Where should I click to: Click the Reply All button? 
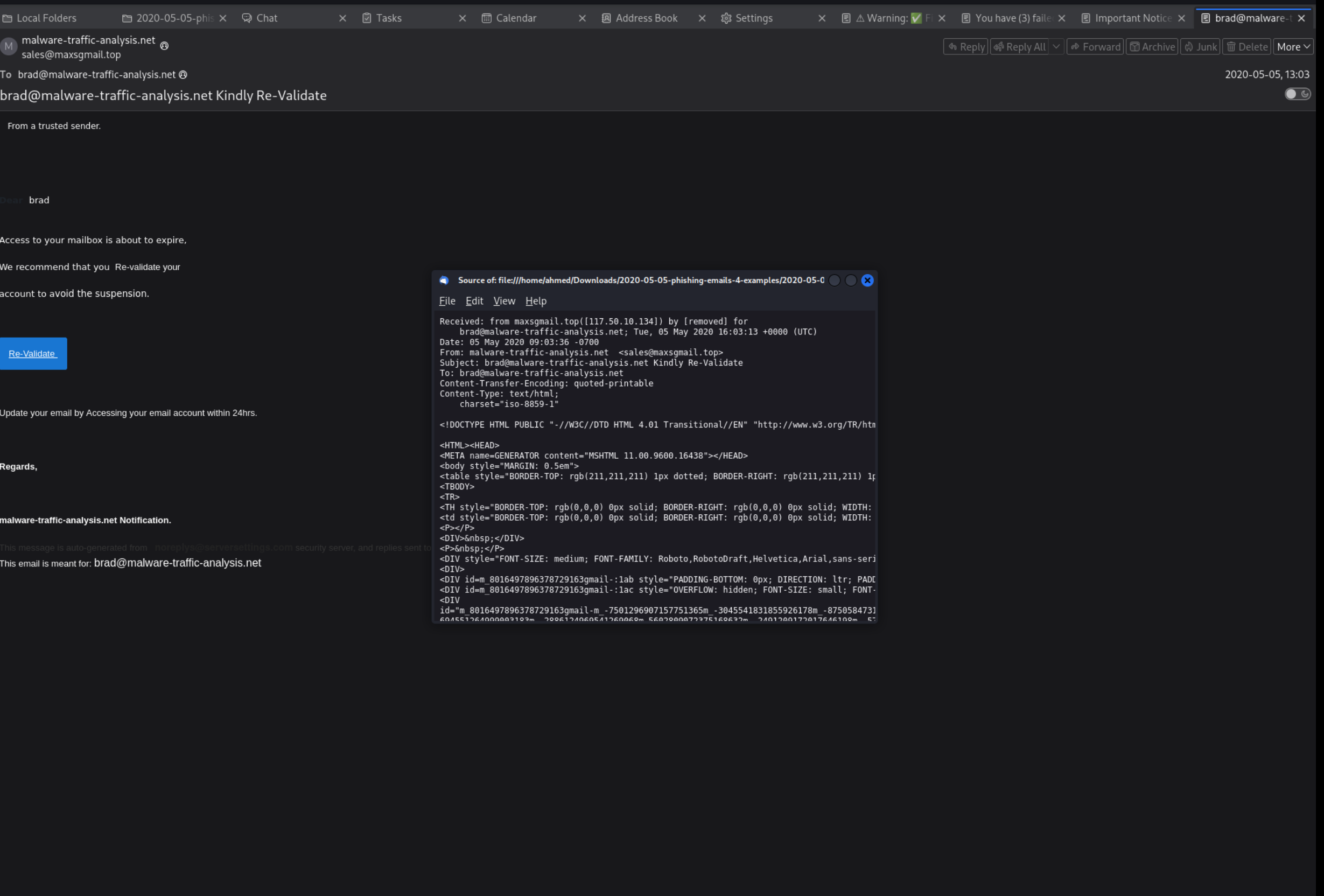[x=1019, y=47]
